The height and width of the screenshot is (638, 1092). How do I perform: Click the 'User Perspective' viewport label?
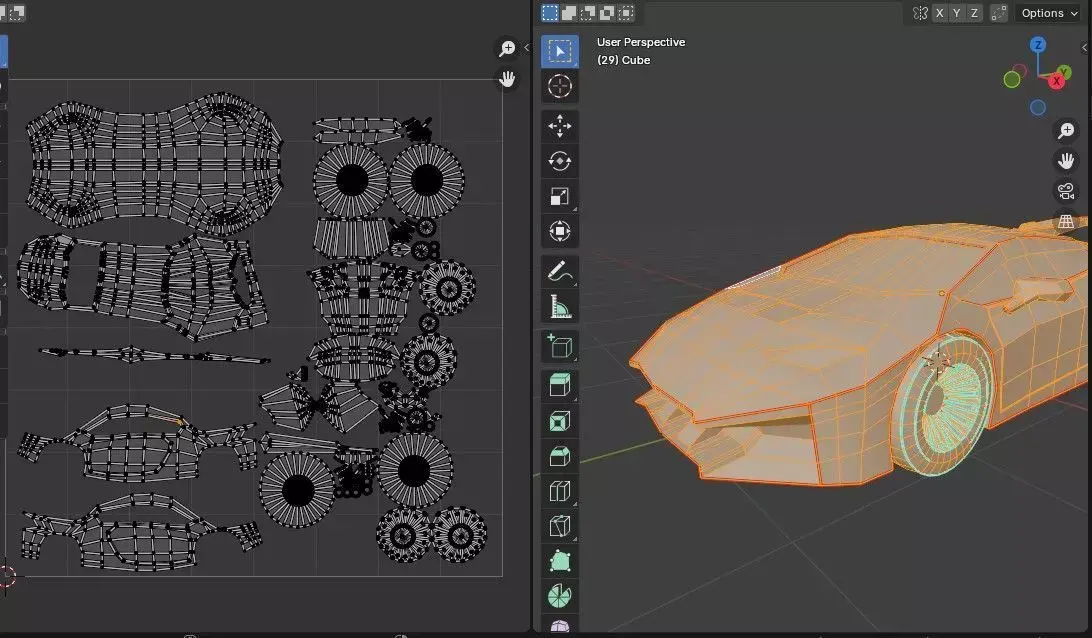click(641, 42)
